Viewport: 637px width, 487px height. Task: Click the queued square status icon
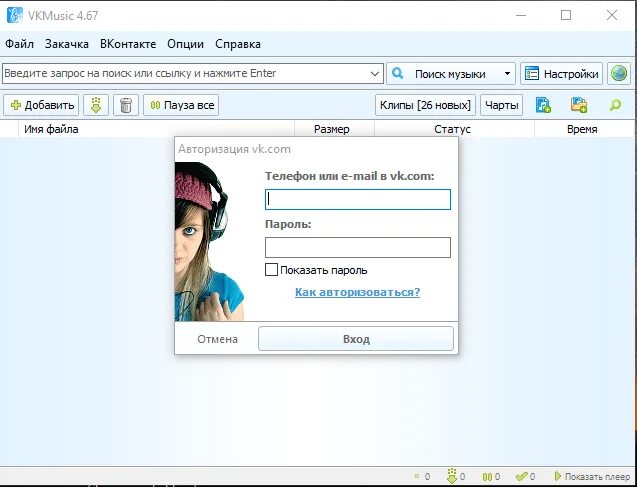coord(417,476)
